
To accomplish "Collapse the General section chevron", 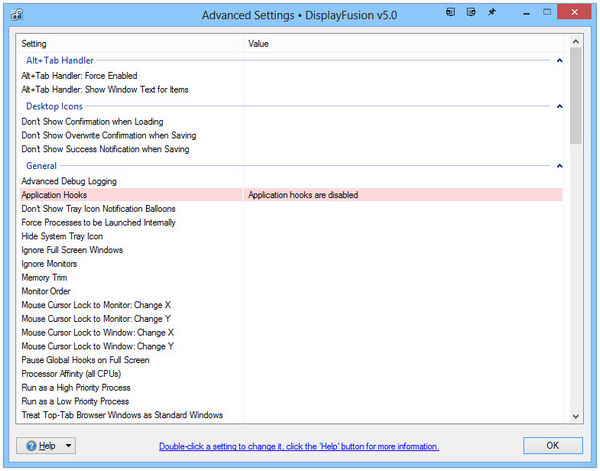I will click(x=559, y=166).
